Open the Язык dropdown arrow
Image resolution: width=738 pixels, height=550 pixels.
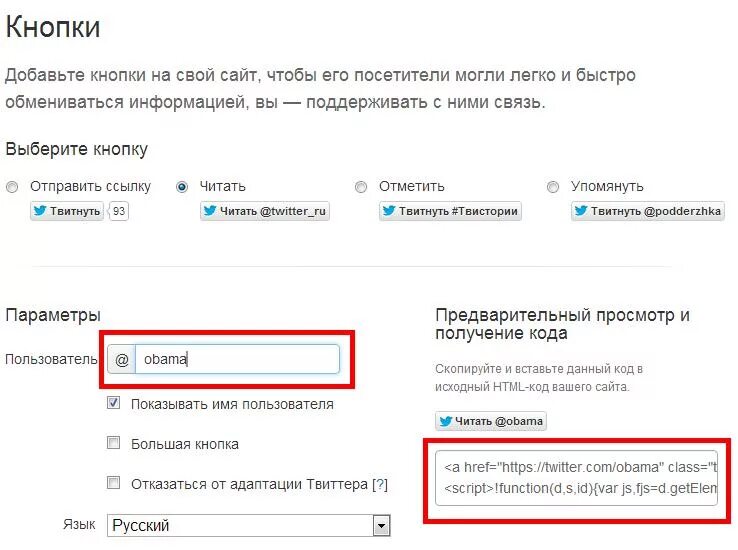tap(381, 526)
